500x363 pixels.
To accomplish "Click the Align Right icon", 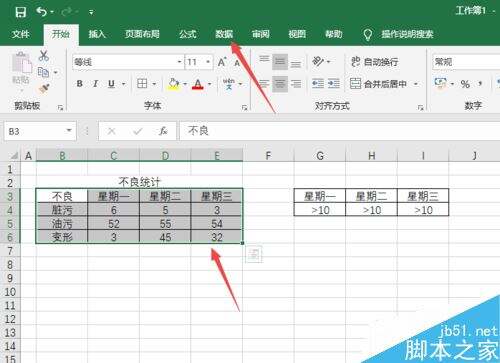I will (x=296, y=83).
